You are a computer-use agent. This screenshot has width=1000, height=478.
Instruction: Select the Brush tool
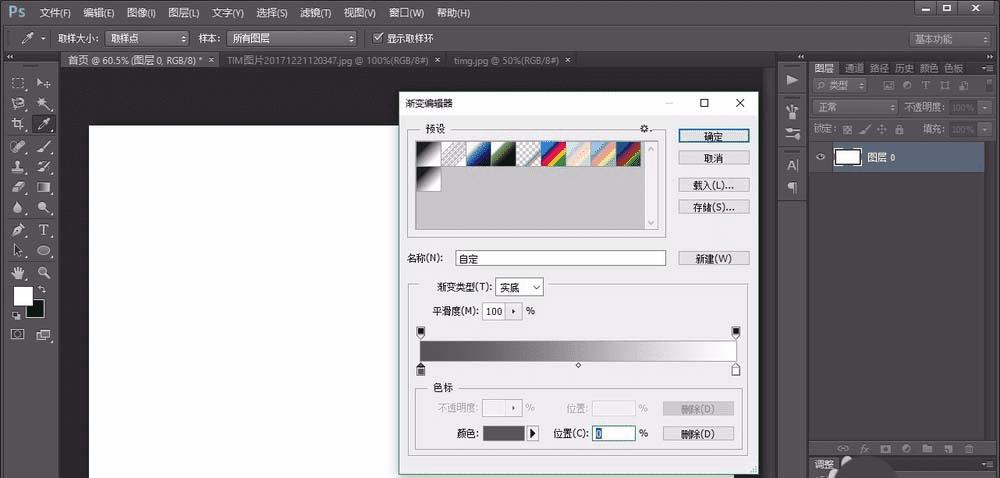coord(43,146)
